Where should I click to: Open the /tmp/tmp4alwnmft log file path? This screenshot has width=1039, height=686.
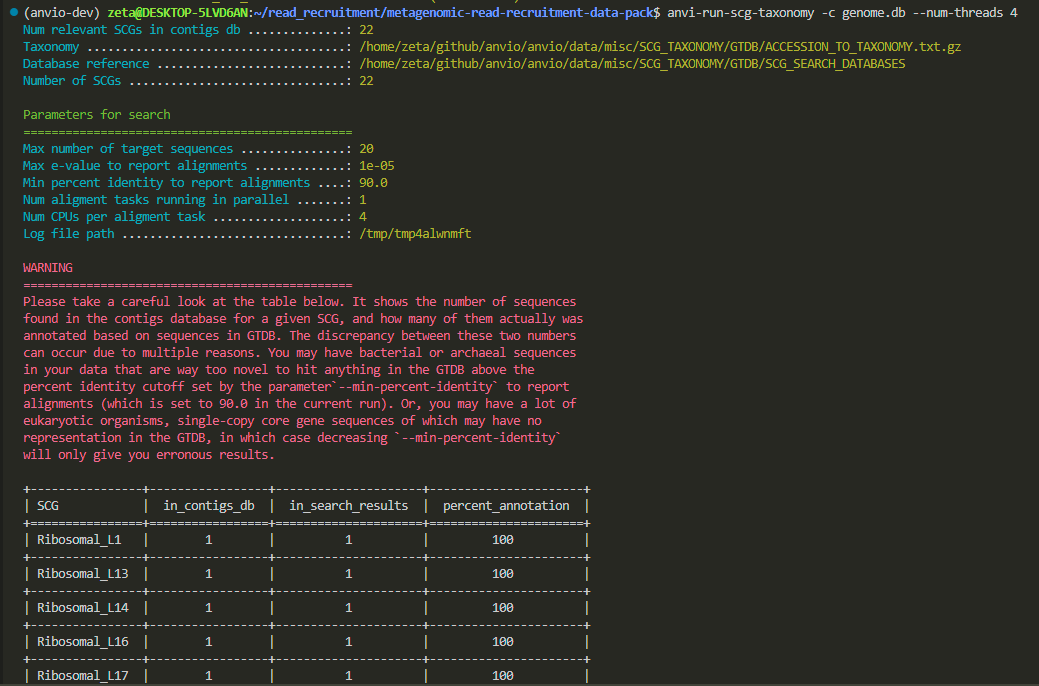(415, 234)
